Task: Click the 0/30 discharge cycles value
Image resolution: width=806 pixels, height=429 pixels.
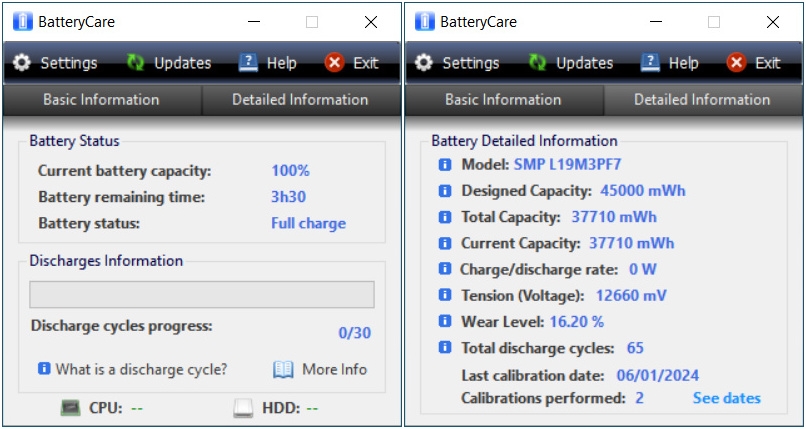Action: [x=355, y=333]
